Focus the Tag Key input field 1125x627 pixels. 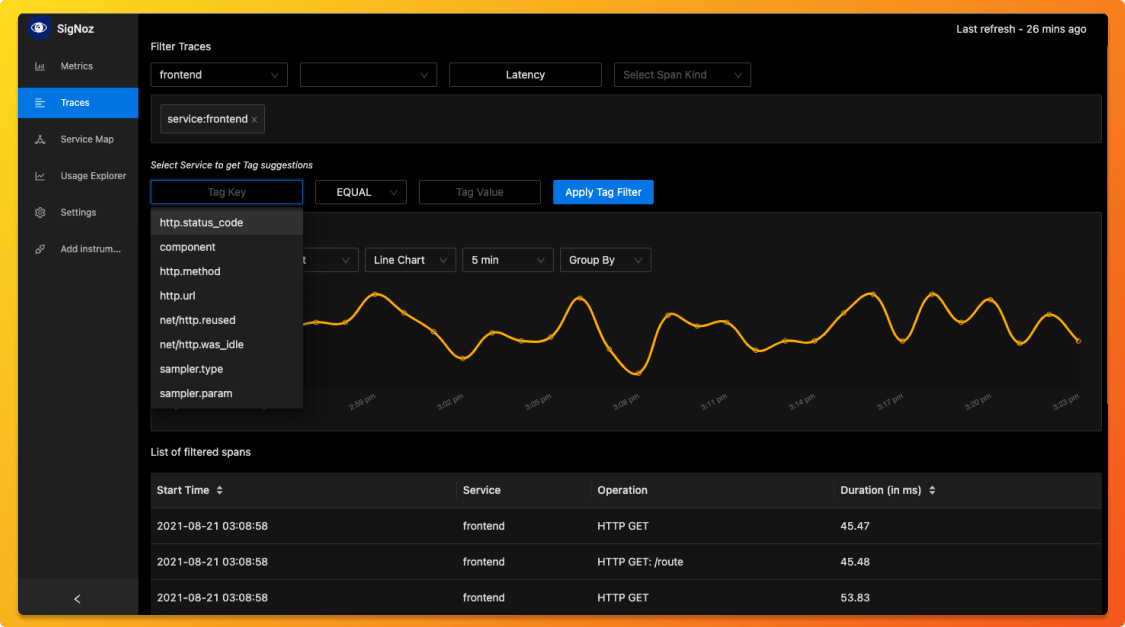(227, 192)
